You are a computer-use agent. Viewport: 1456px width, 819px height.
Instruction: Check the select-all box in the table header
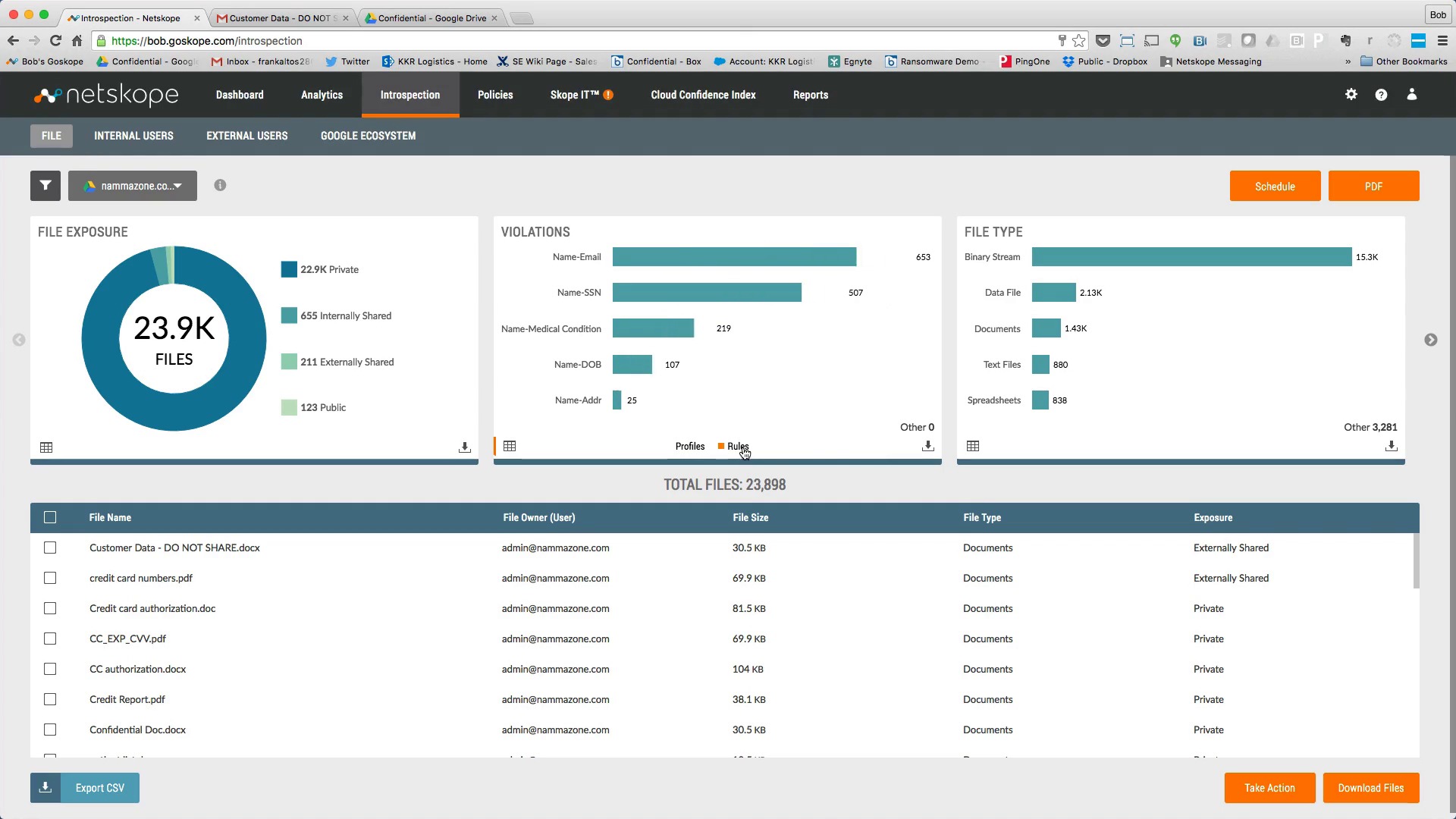pos(50,517)
